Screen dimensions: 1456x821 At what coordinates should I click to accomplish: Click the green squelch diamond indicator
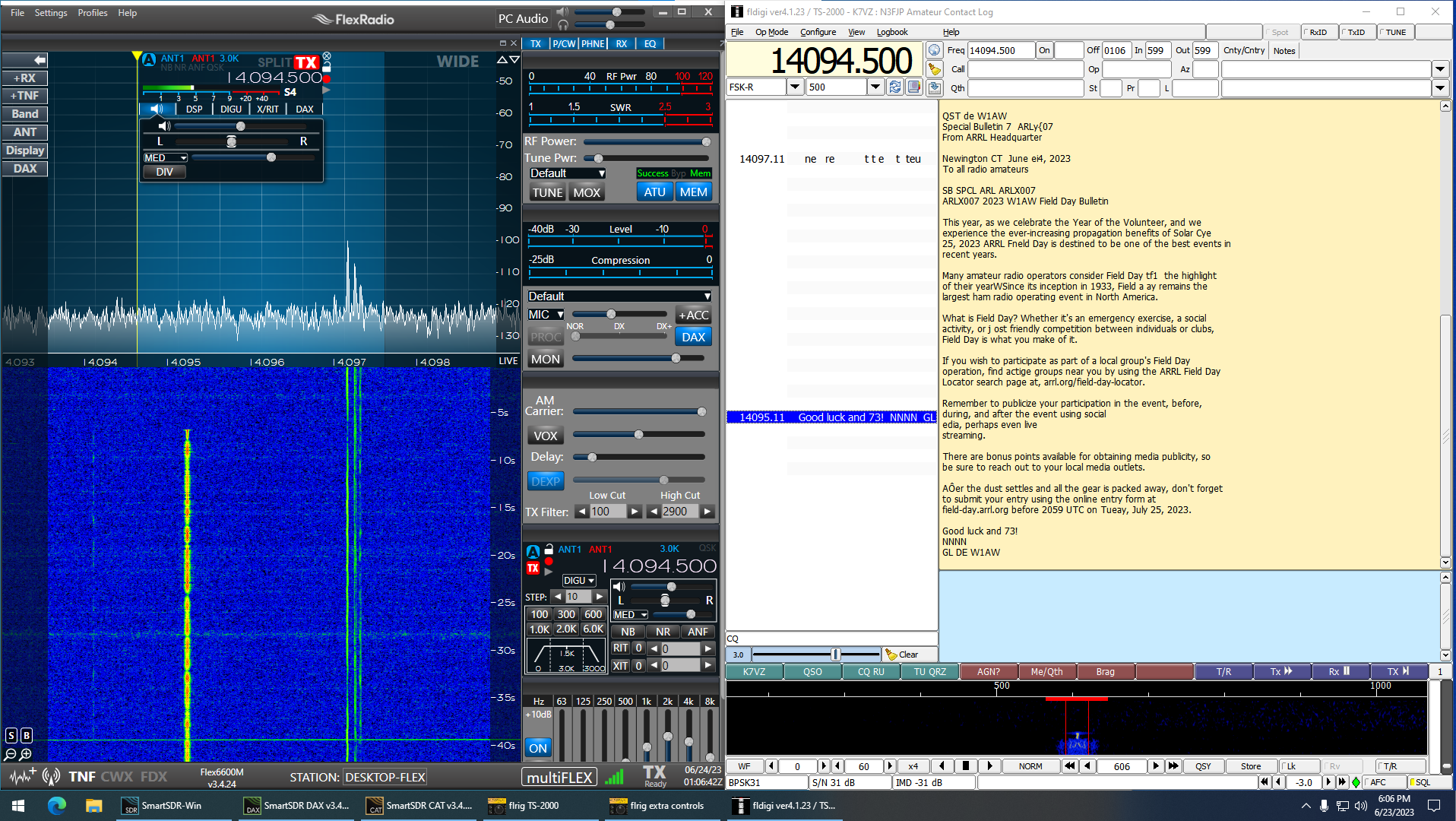pos(1356,782)
